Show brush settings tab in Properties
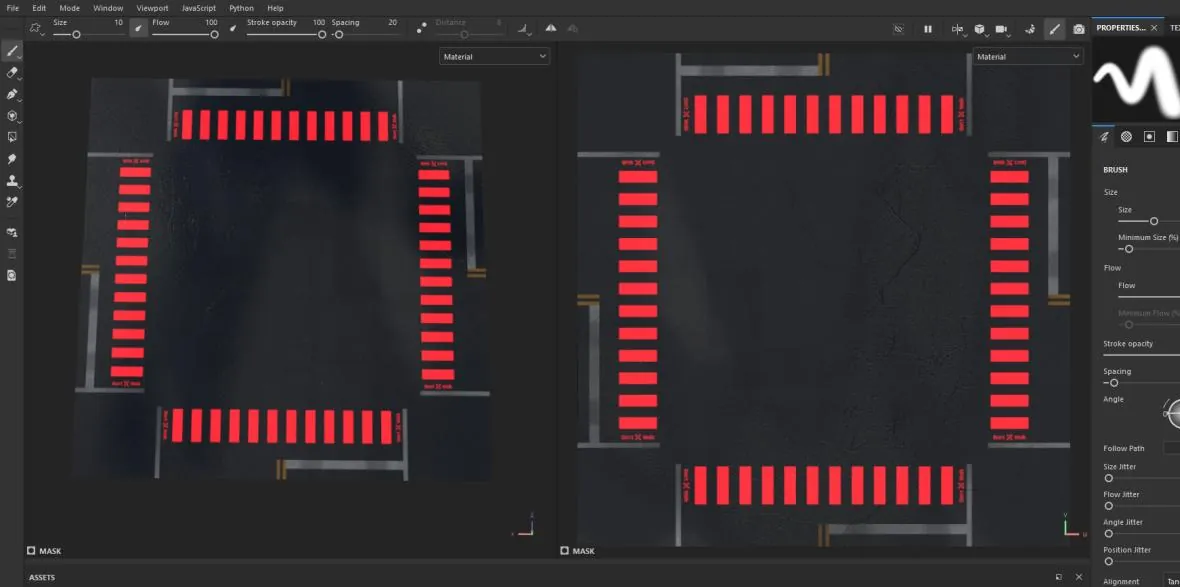 (1104, 136)
